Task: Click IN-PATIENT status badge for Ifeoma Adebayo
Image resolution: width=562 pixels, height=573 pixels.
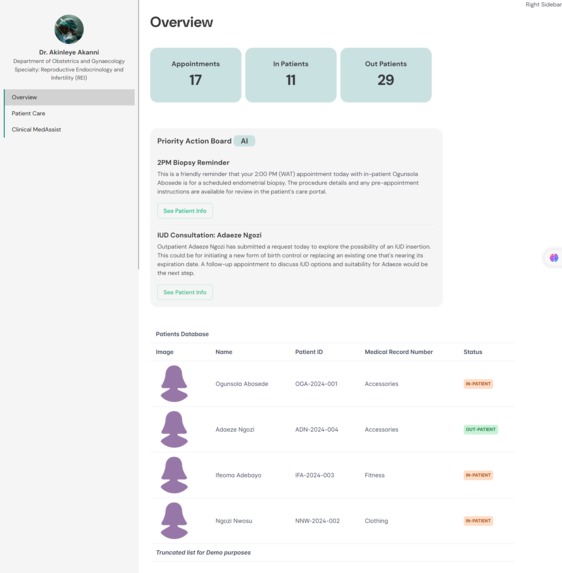Action: click(x=478, y=475)
